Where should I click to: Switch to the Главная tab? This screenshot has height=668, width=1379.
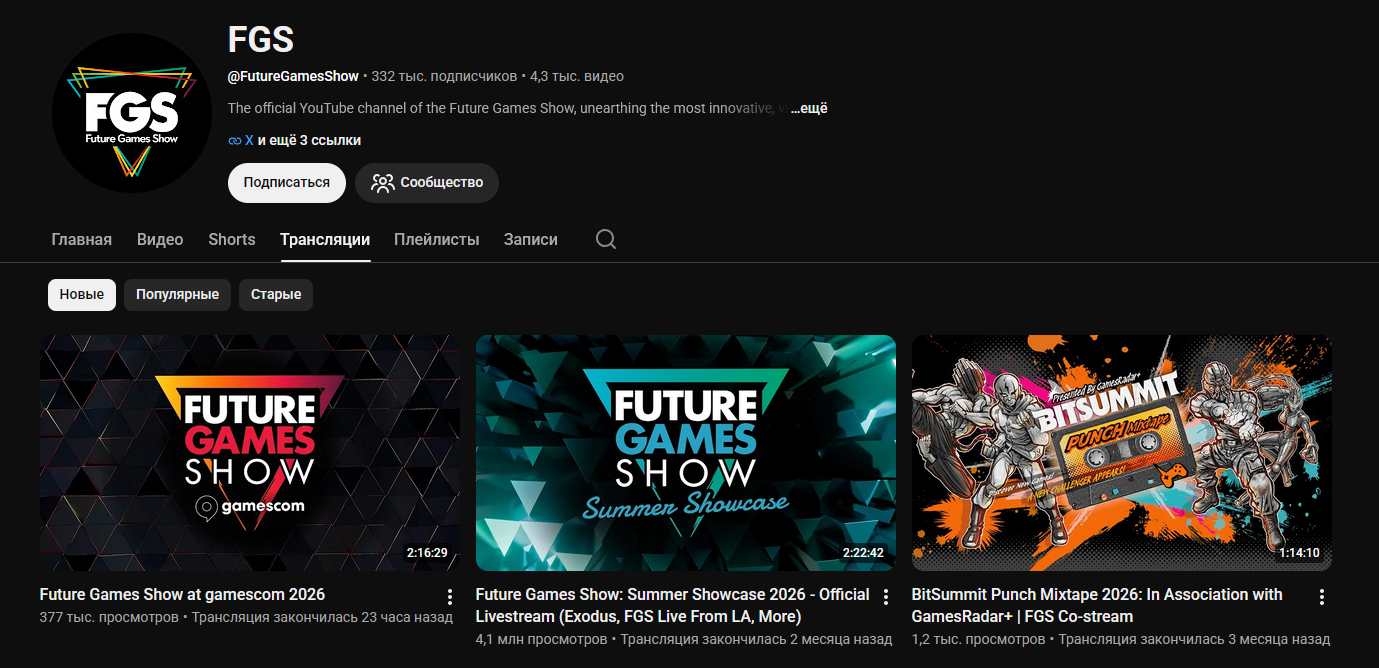pyautogui.click(x=82, y=240)
